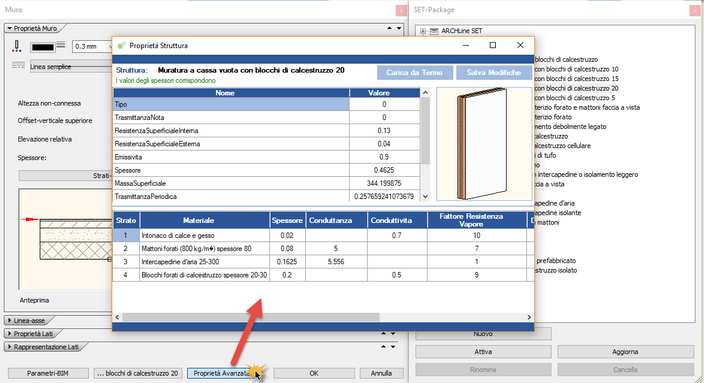Collapse the Proprietà Muro section
This screenshot has height=383, width=704.
[x=9, y=28]
